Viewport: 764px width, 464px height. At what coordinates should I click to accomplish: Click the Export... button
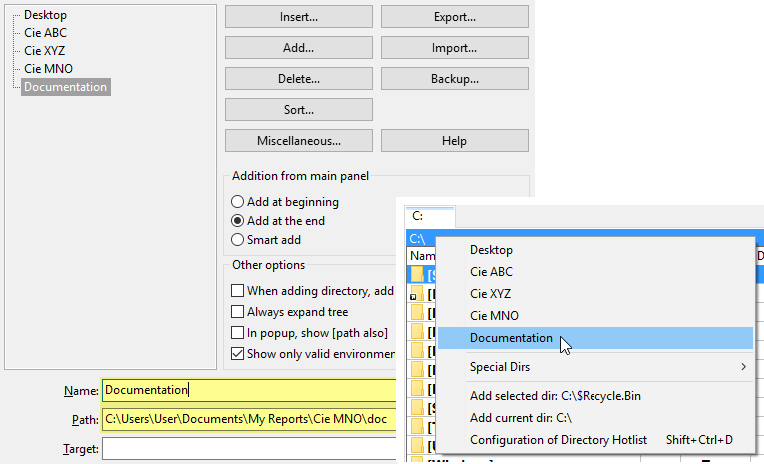click(x=454, y=17)
